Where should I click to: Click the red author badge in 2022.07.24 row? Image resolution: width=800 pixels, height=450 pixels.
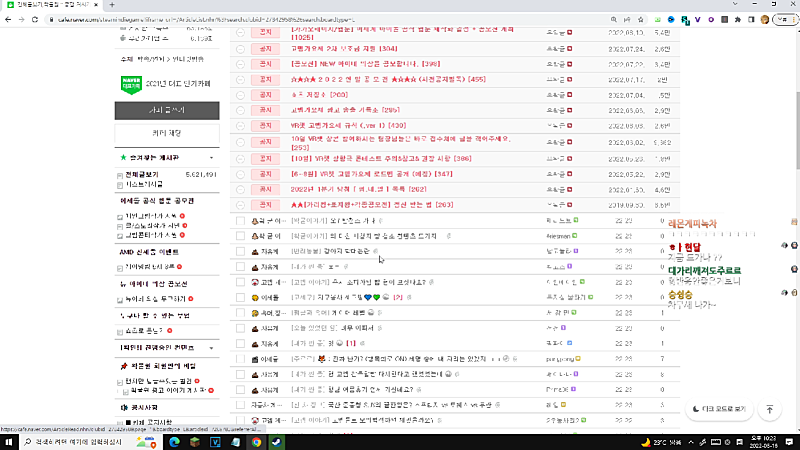pos(569,48)
